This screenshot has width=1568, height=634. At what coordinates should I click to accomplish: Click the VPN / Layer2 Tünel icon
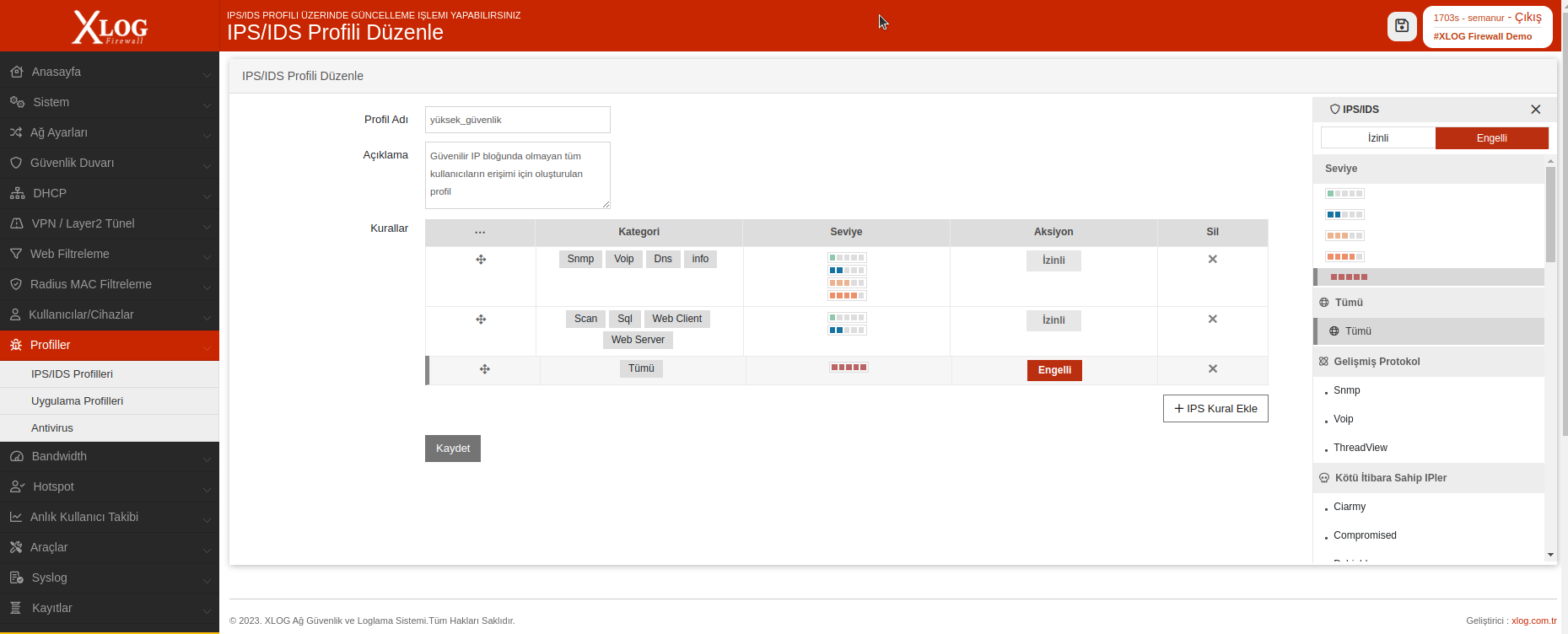tap(17, 223)
